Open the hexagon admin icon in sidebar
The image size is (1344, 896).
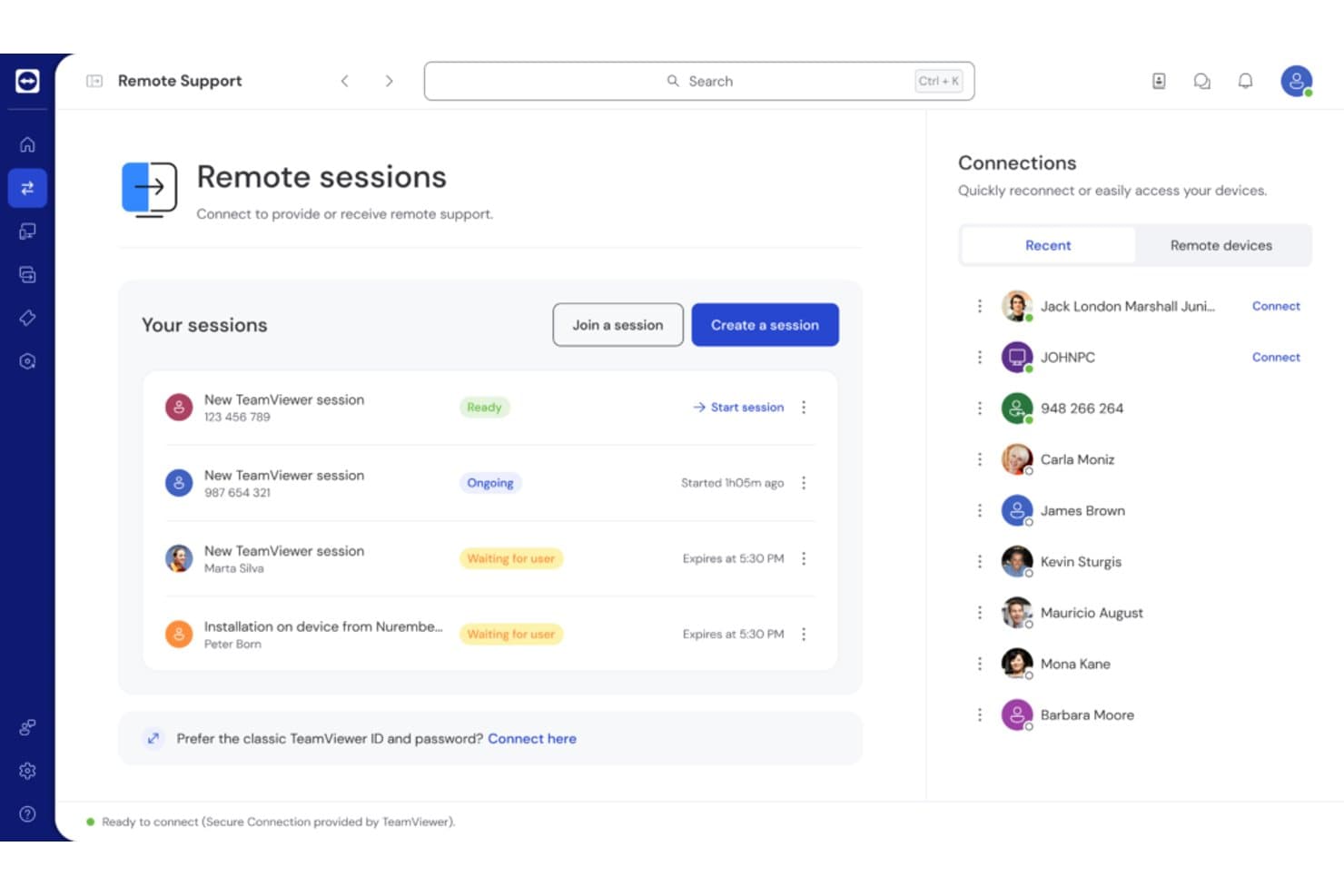[x=27, y=361]
